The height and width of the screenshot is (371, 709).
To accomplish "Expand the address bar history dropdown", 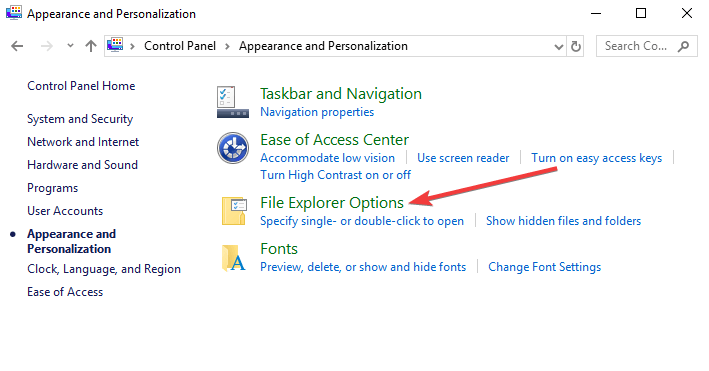I will pyautogui.click(x=559, y=47).
